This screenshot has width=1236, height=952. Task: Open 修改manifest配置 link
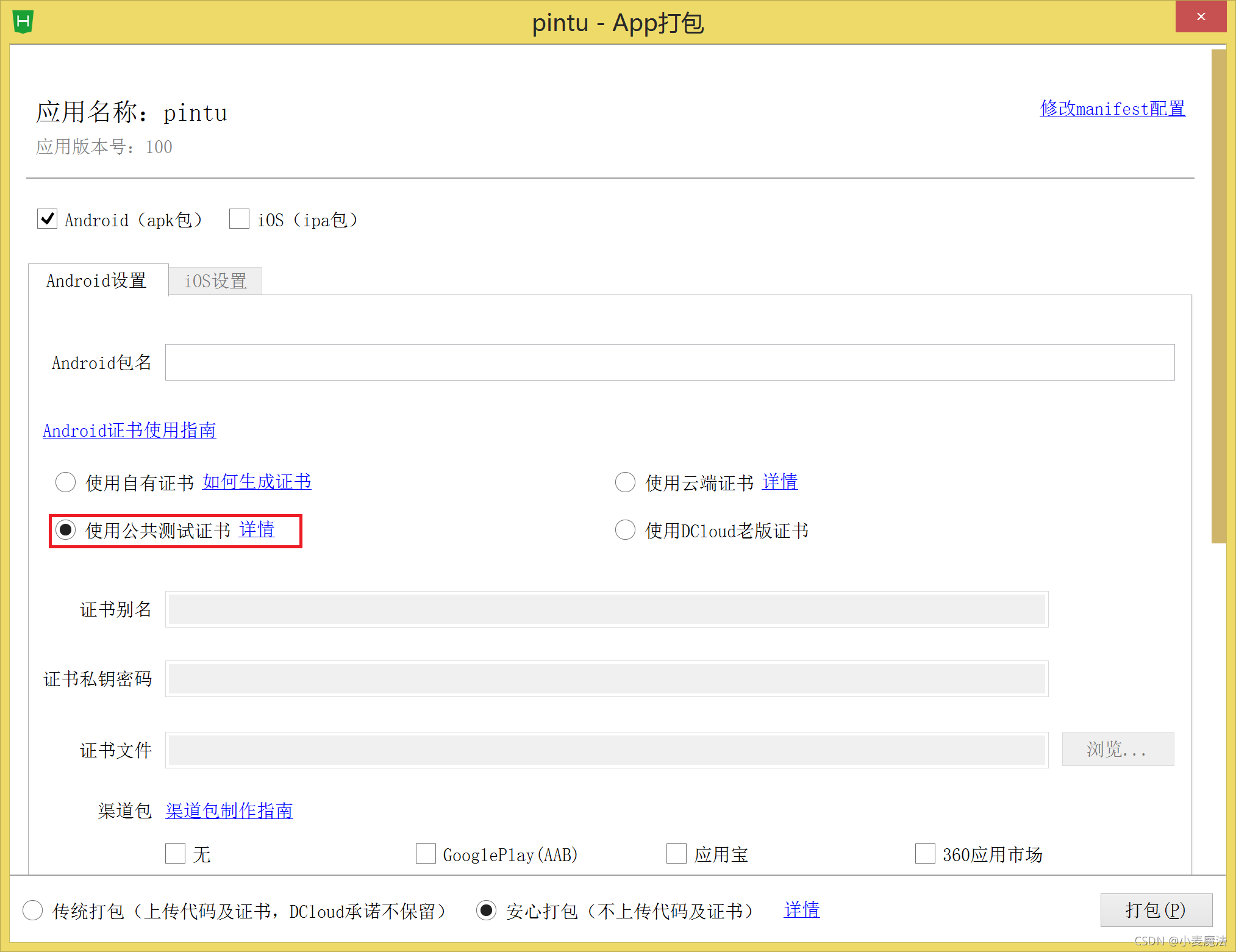pyautogui.click(x=1112, y=109)
